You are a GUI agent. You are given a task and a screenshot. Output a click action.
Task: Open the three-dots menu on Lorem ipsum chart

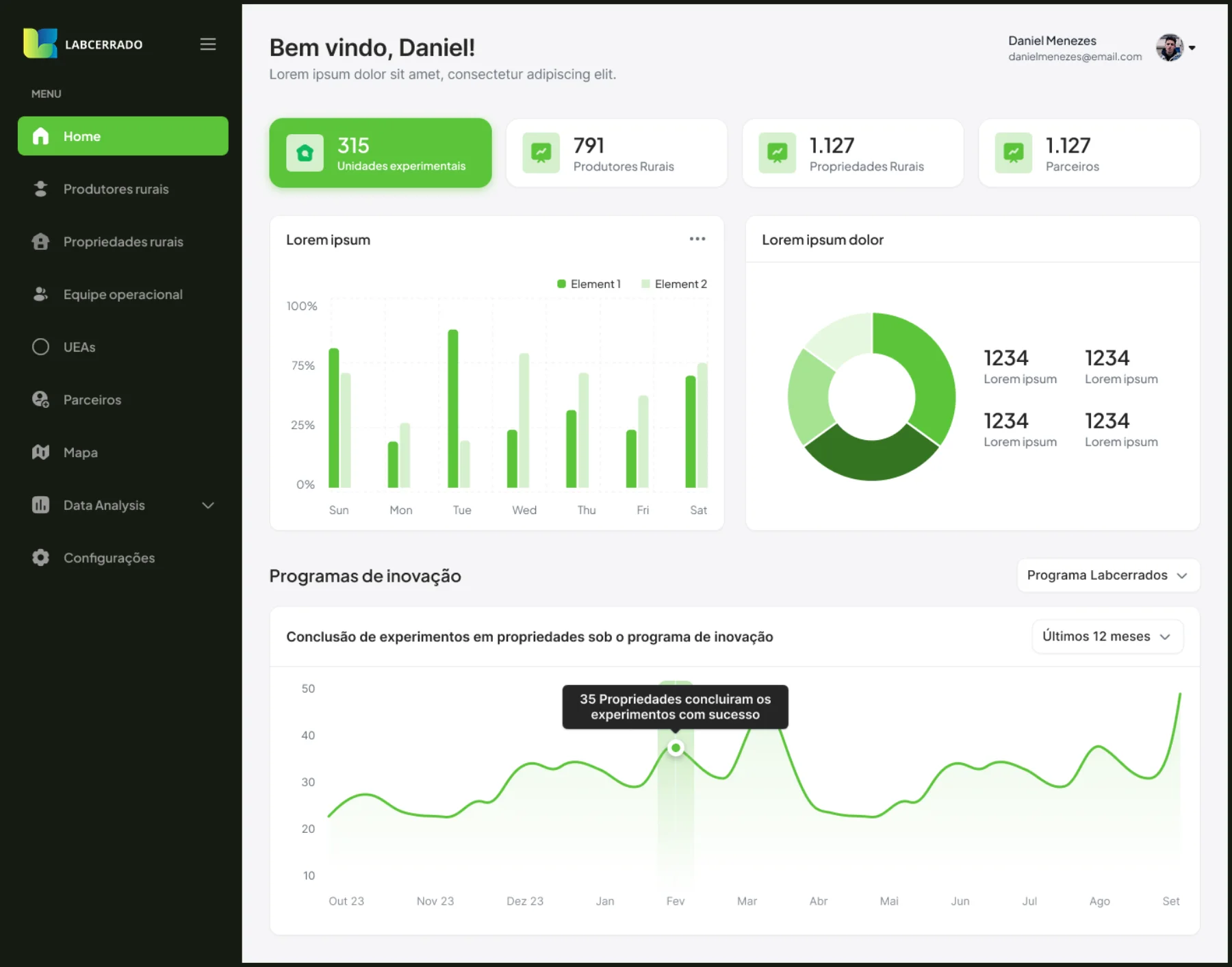coord(697,239)
